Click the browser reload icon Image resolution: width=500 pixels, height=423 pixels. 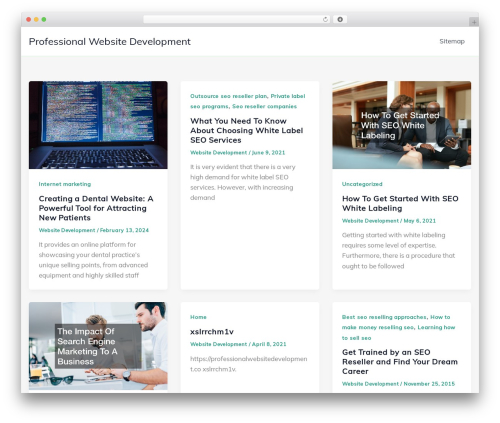[x=325, y=19]
